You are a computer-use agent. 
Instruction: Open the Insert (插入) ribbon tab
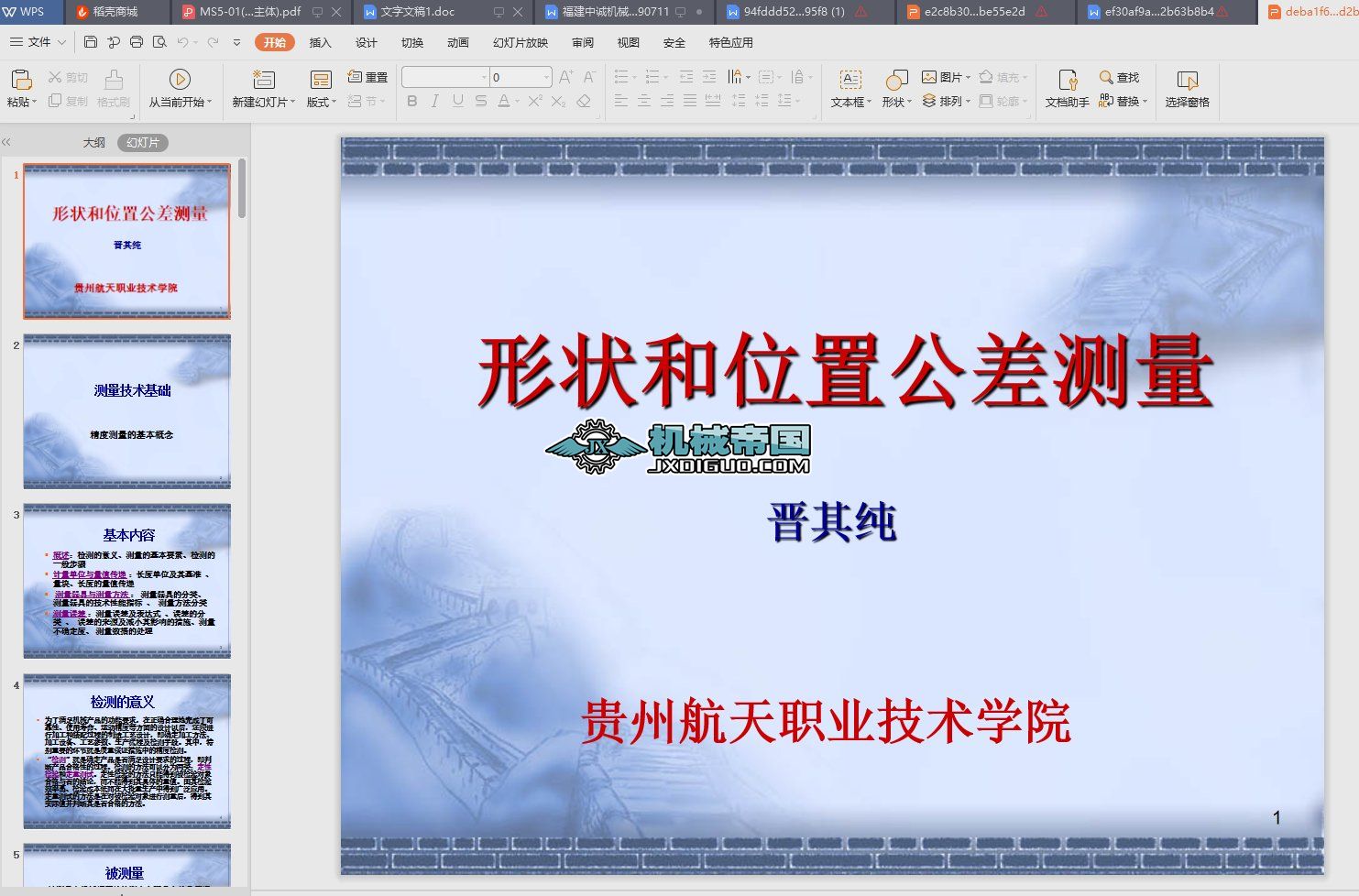click(321, 42)
